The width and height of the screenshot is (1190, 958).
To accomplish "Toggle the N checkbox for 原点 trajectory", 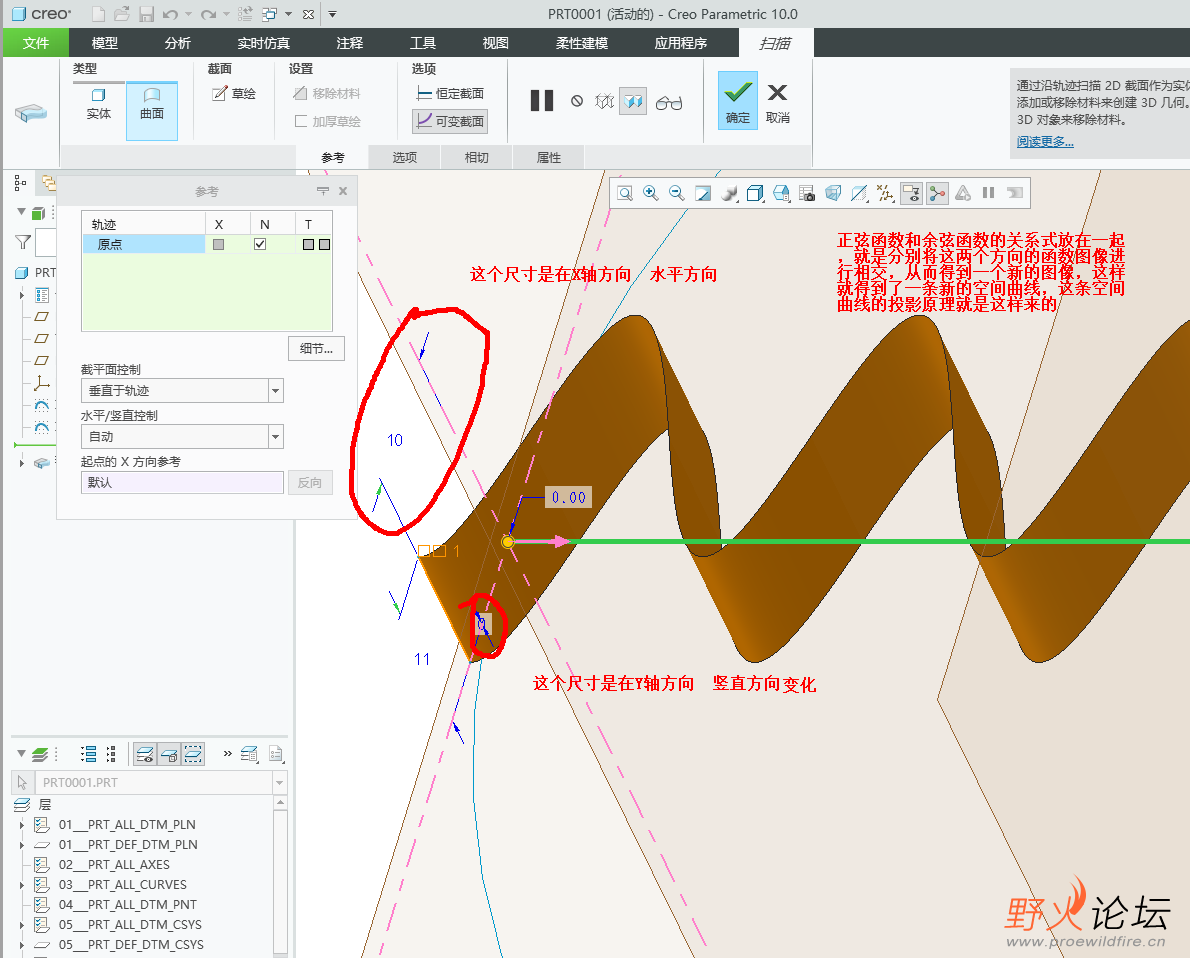I will point(260,244).
